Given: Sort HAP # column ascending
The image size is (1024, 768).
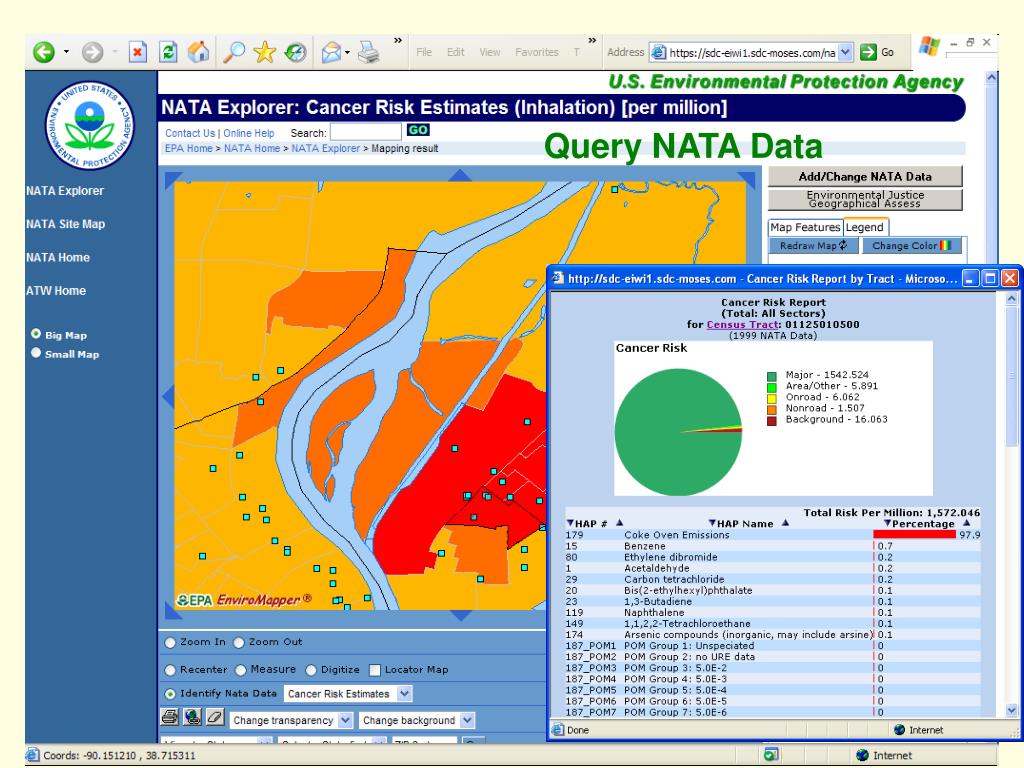Looking at the screenshot, I should (x=619, y=523).
